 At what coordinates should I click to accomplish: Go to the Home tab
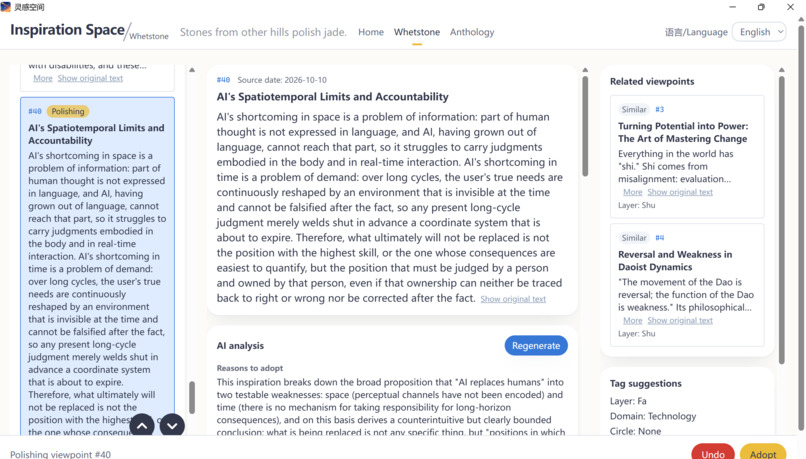point(371,32)
